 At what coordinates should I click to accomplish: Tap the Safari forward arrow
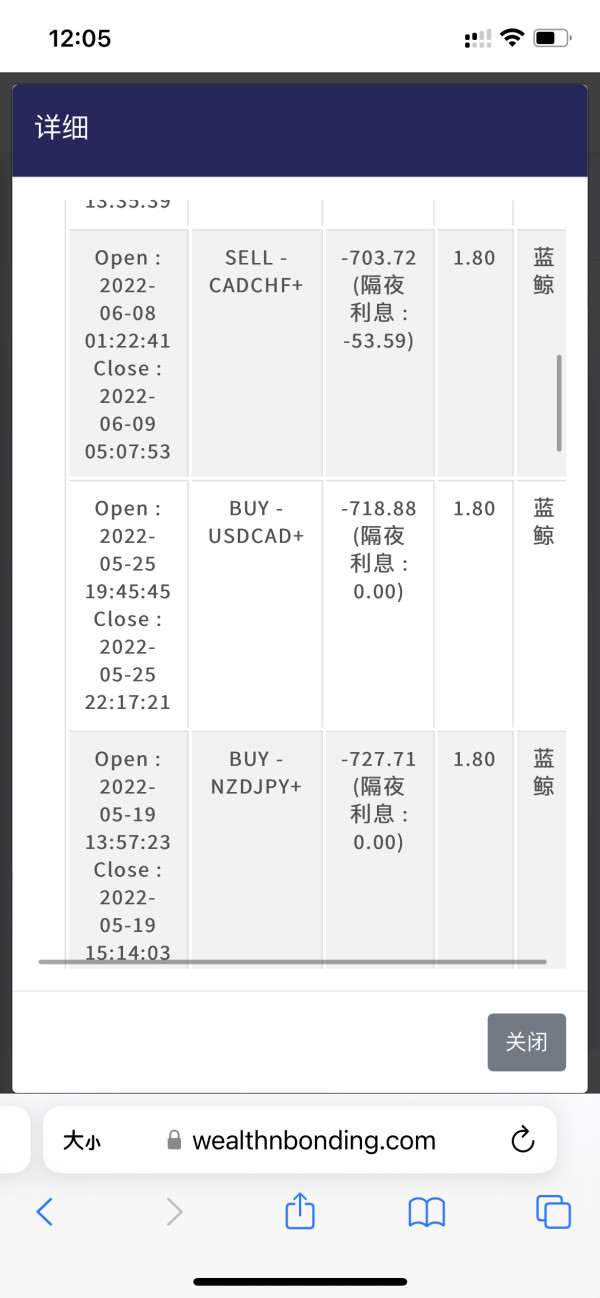[174, 1212]
